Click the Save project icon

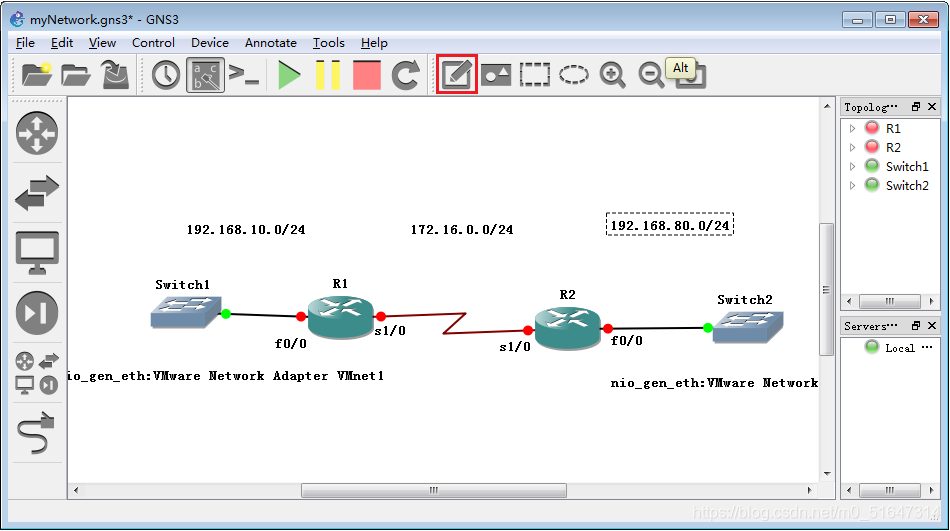[115, 75]
